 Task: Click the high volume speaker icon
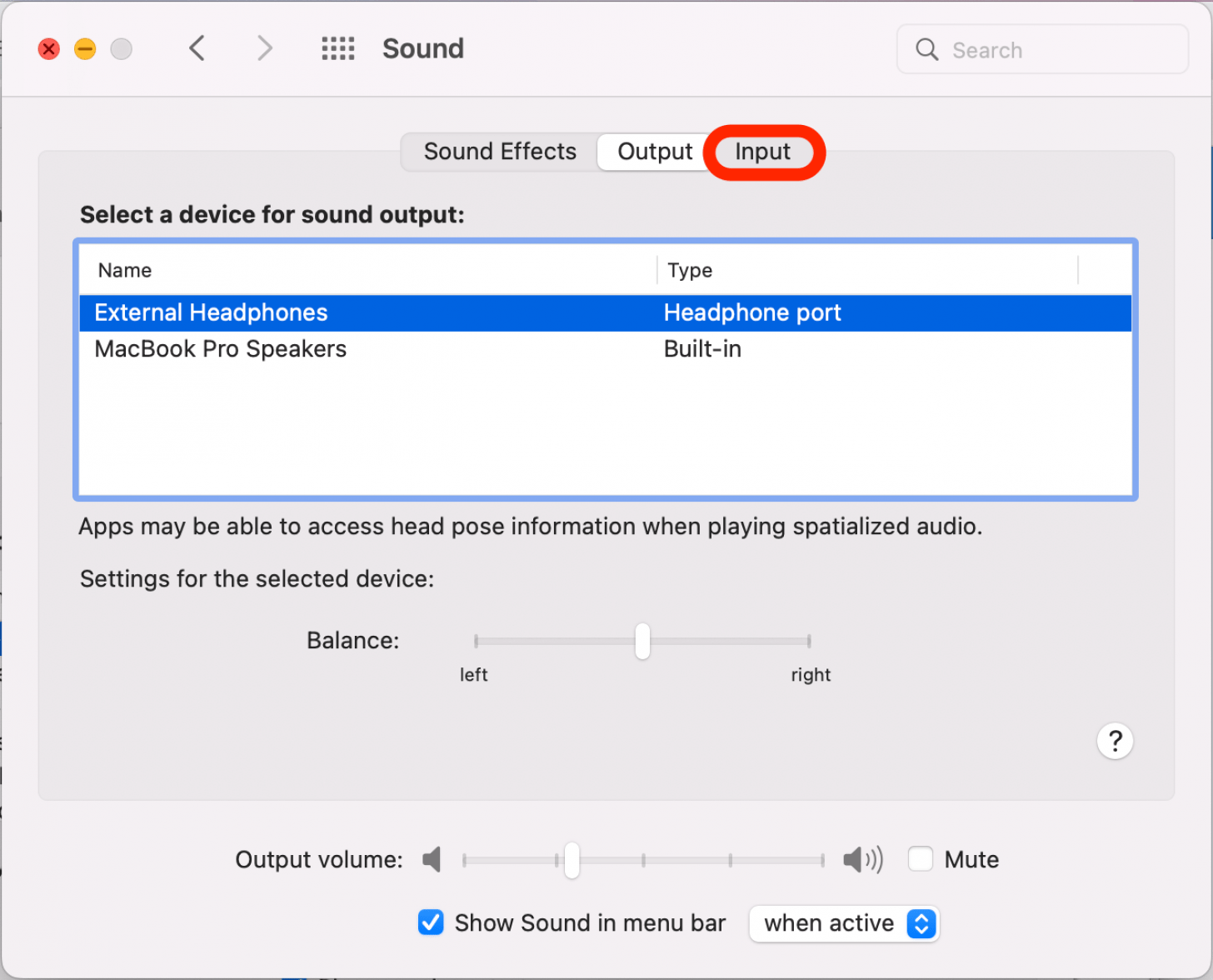(x=862, y=859)
